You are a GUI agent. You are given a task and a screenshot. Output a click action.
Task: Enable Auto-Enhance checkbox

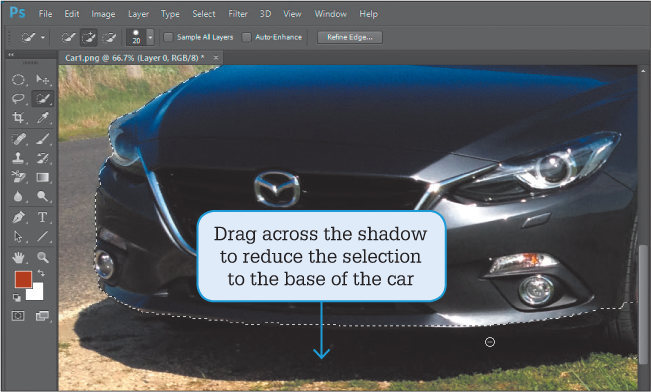tap(247, 37)
